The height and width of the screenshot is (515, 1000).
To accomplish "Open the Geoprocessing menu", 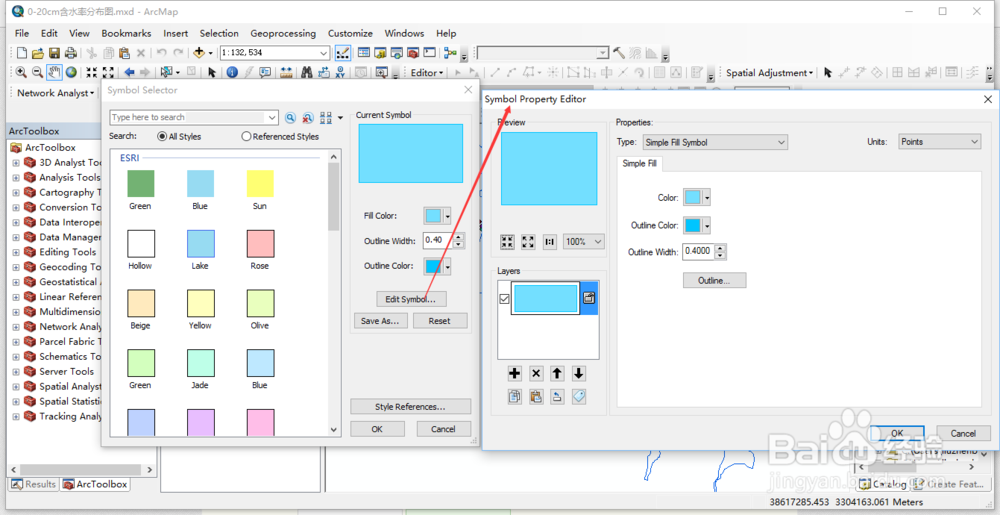I will point(283,33).
